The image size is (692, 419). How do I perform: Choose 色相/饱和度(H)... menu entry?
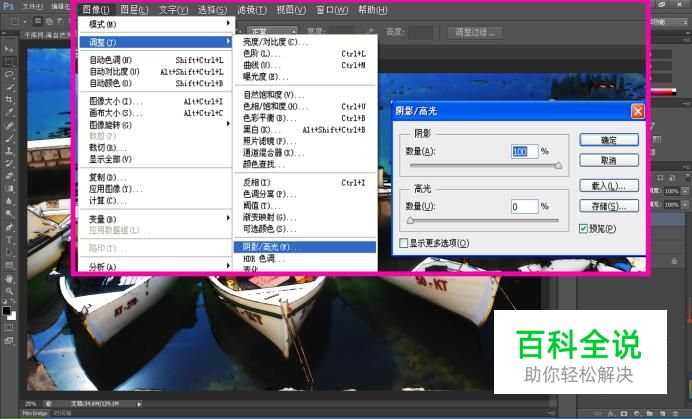tap(305, 106)
